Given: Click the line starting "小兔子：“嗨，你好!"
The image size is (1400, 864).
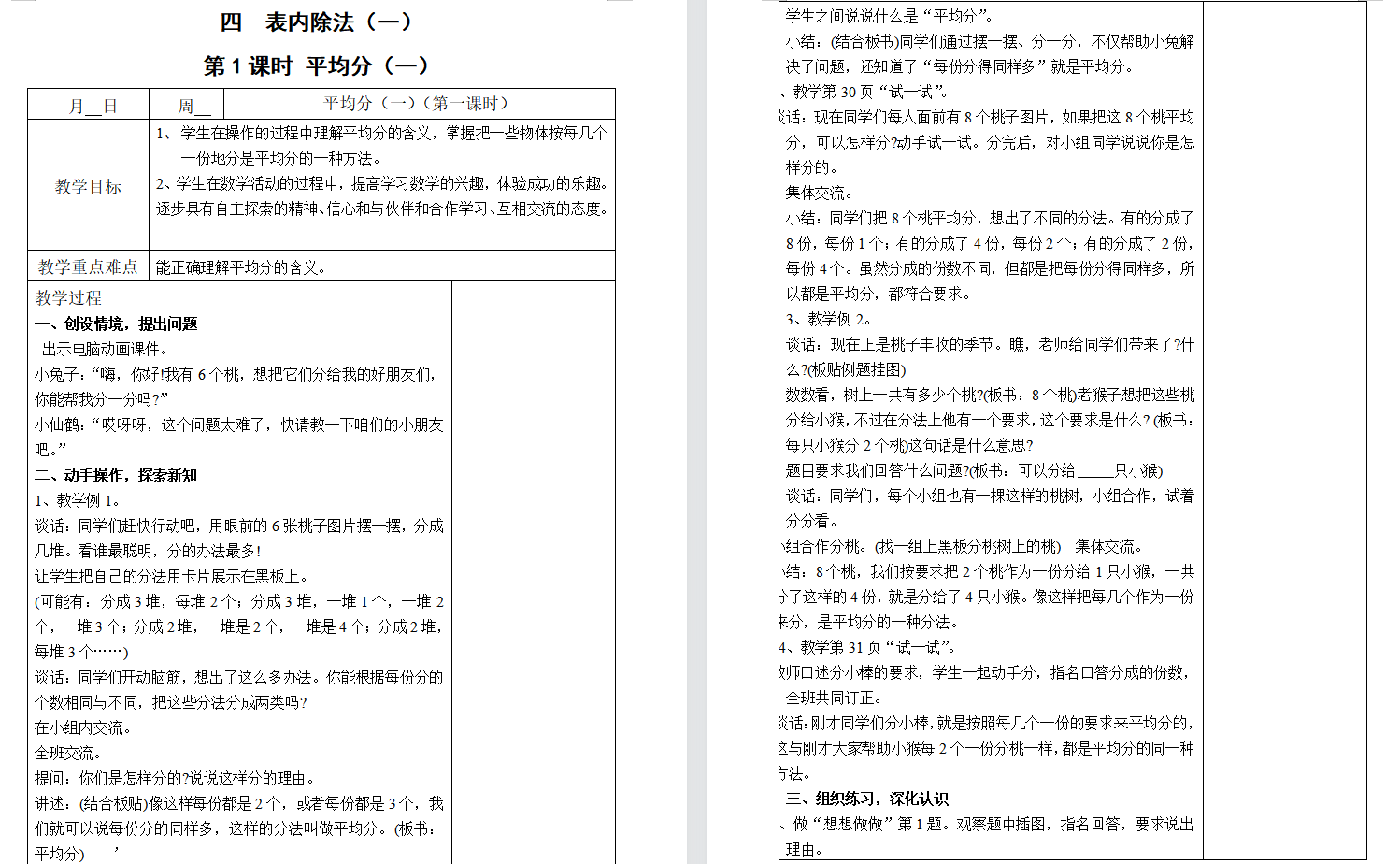Looking at the screenshot, I should pyautogui.click(x=236, y=374).
